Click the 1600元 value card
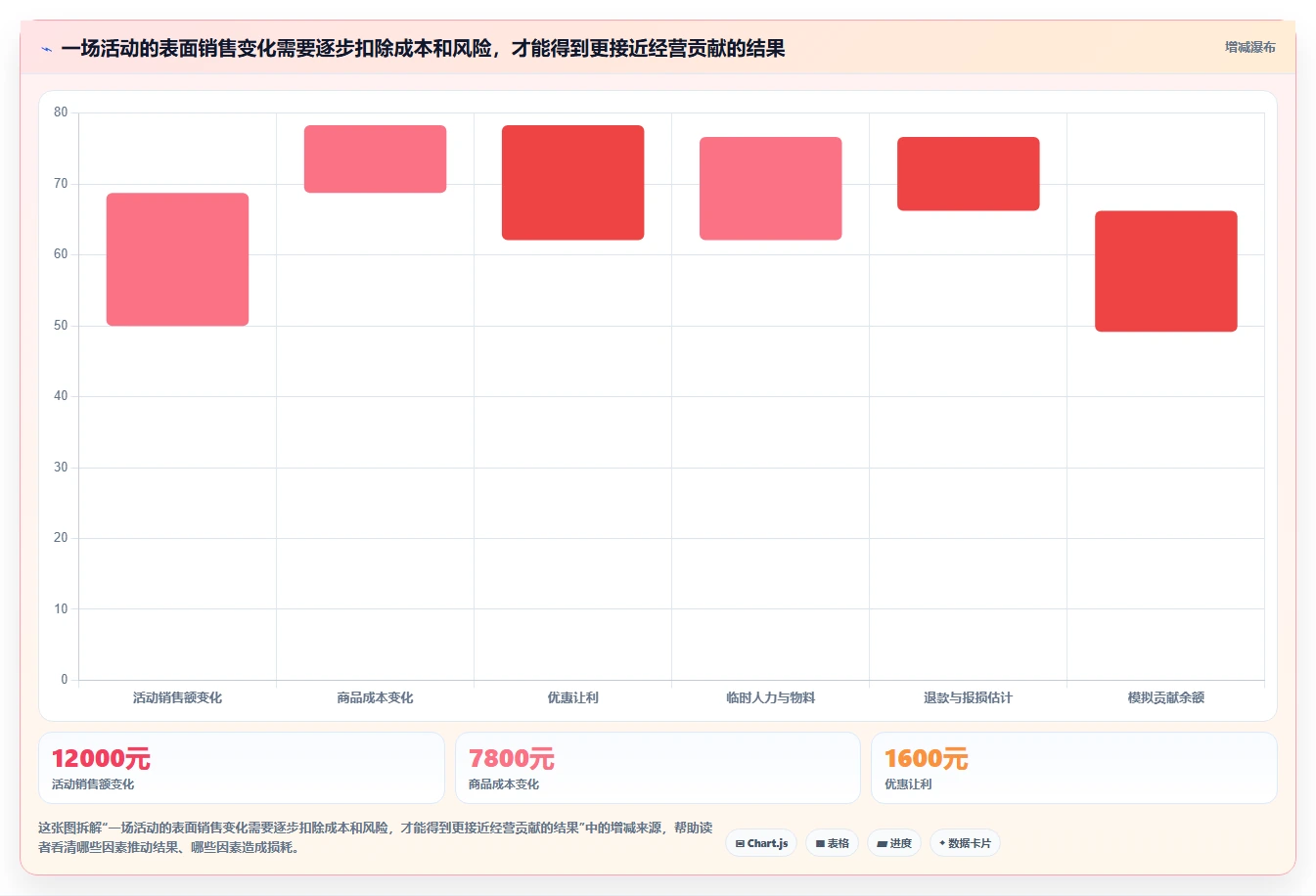Viewport: 1316px width, 896px height. click(x=1074, y=768)
